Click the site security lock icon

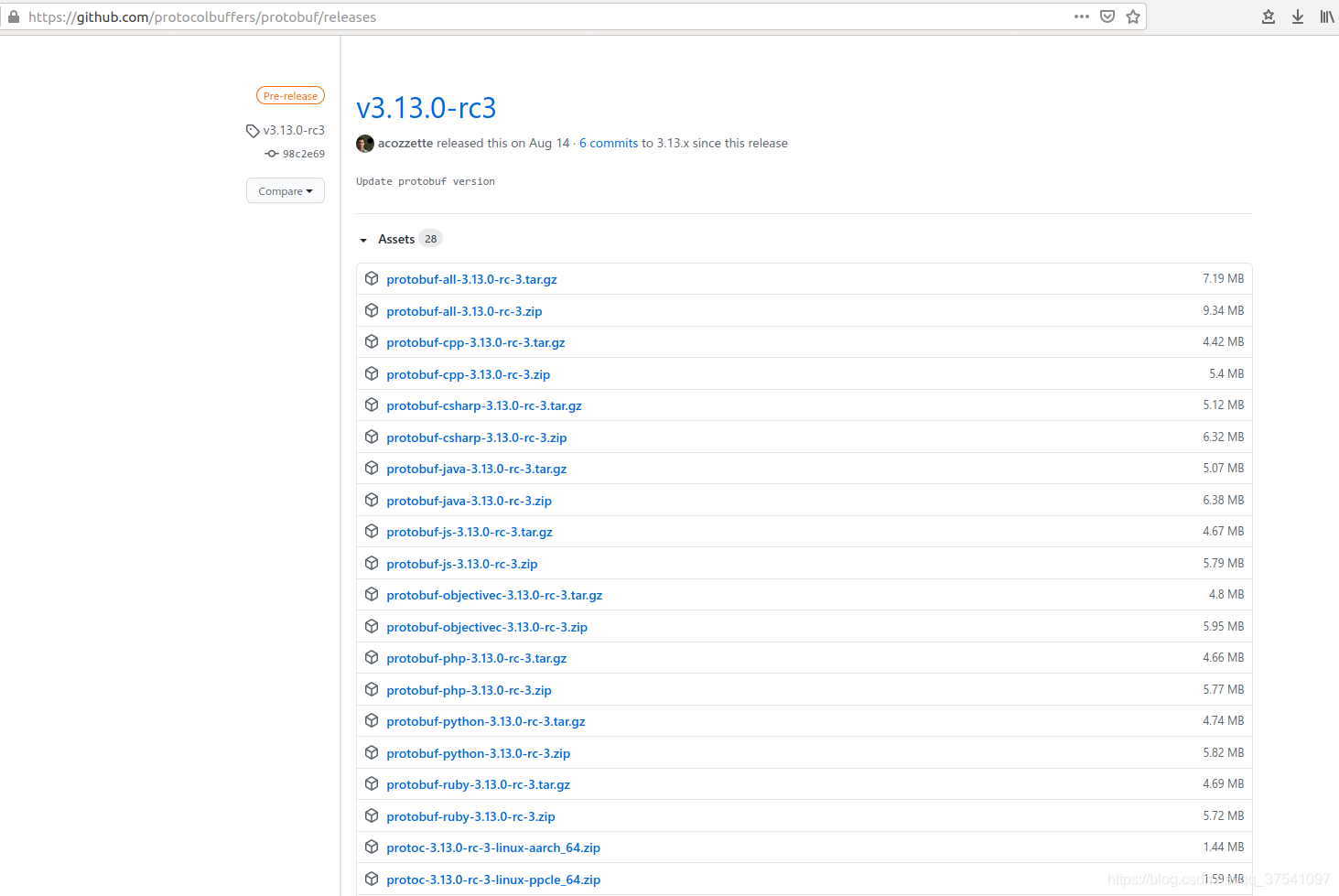coord(12,16)
